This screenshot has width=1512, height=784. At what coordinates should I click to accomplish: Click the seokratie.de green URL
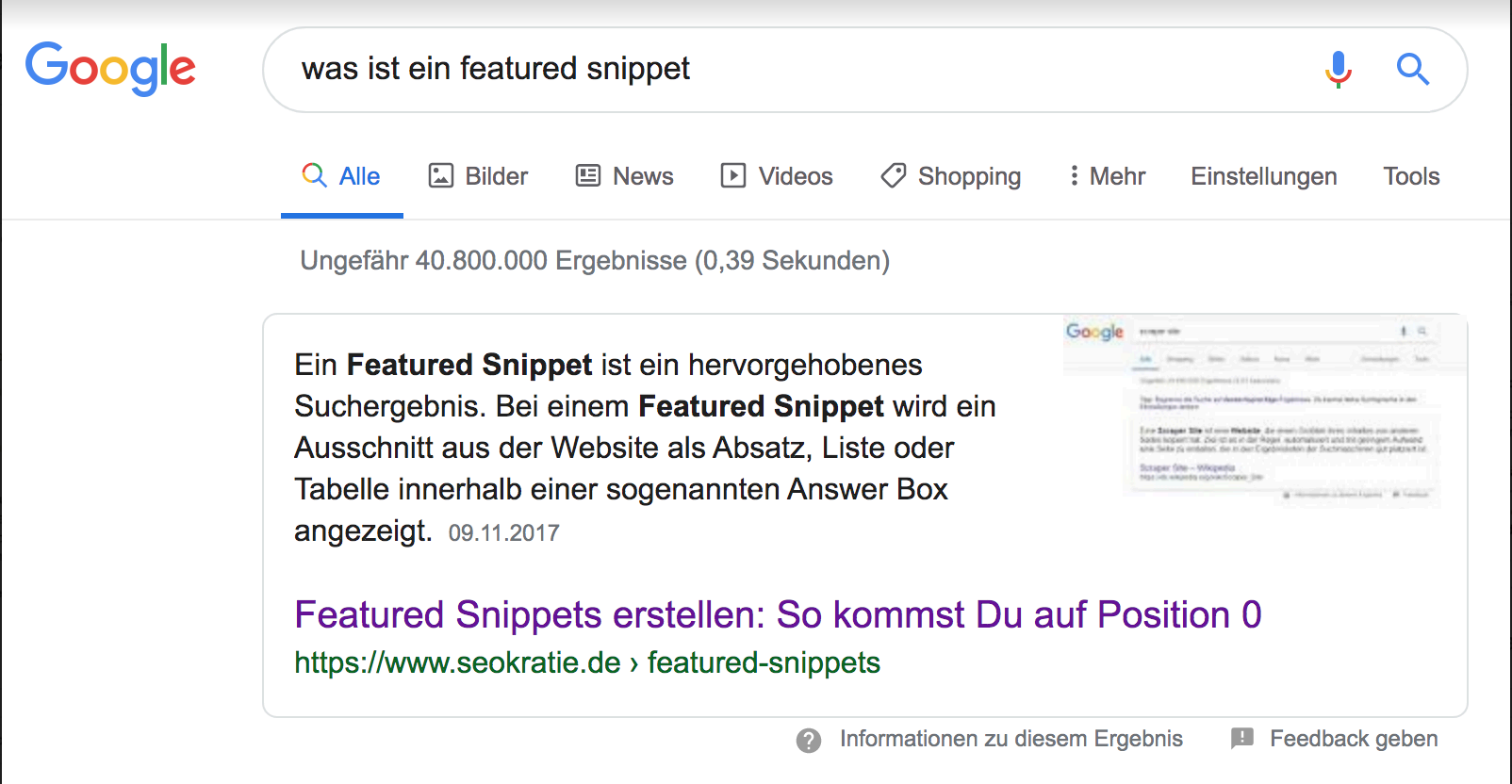pyautogui.click(x=586, y=662)
